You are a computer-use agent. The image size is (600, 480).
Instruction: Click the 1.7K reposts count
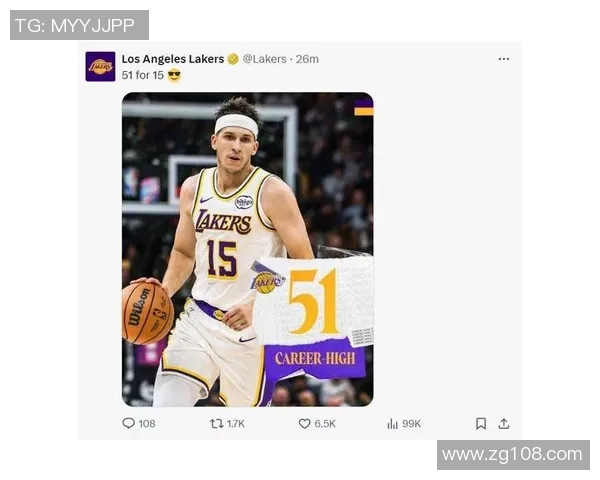coord(236,424)
